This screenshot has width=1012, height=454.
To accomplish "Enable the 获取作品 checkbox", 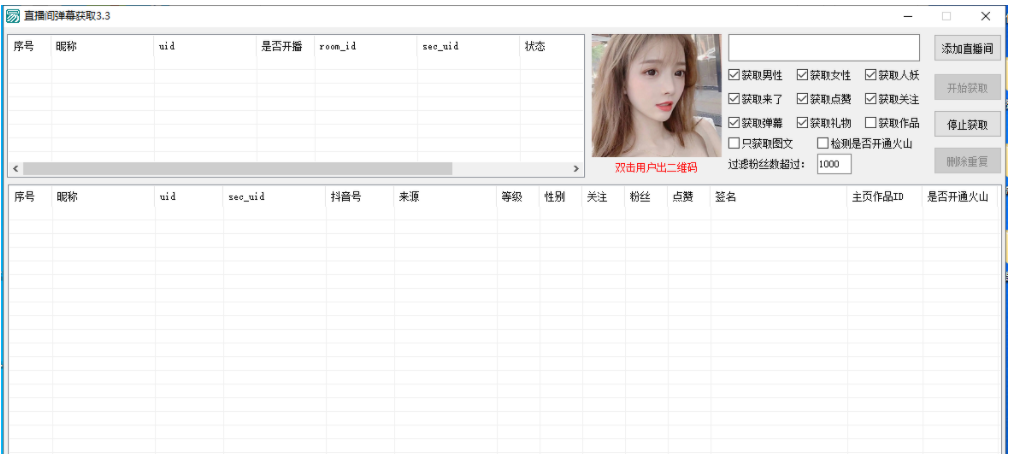I will [871, 123].
